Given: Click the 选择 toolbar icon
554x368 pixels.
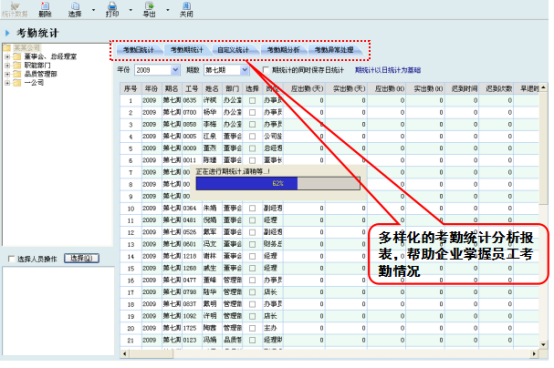Looking at the screenshot, I should 75,10.
